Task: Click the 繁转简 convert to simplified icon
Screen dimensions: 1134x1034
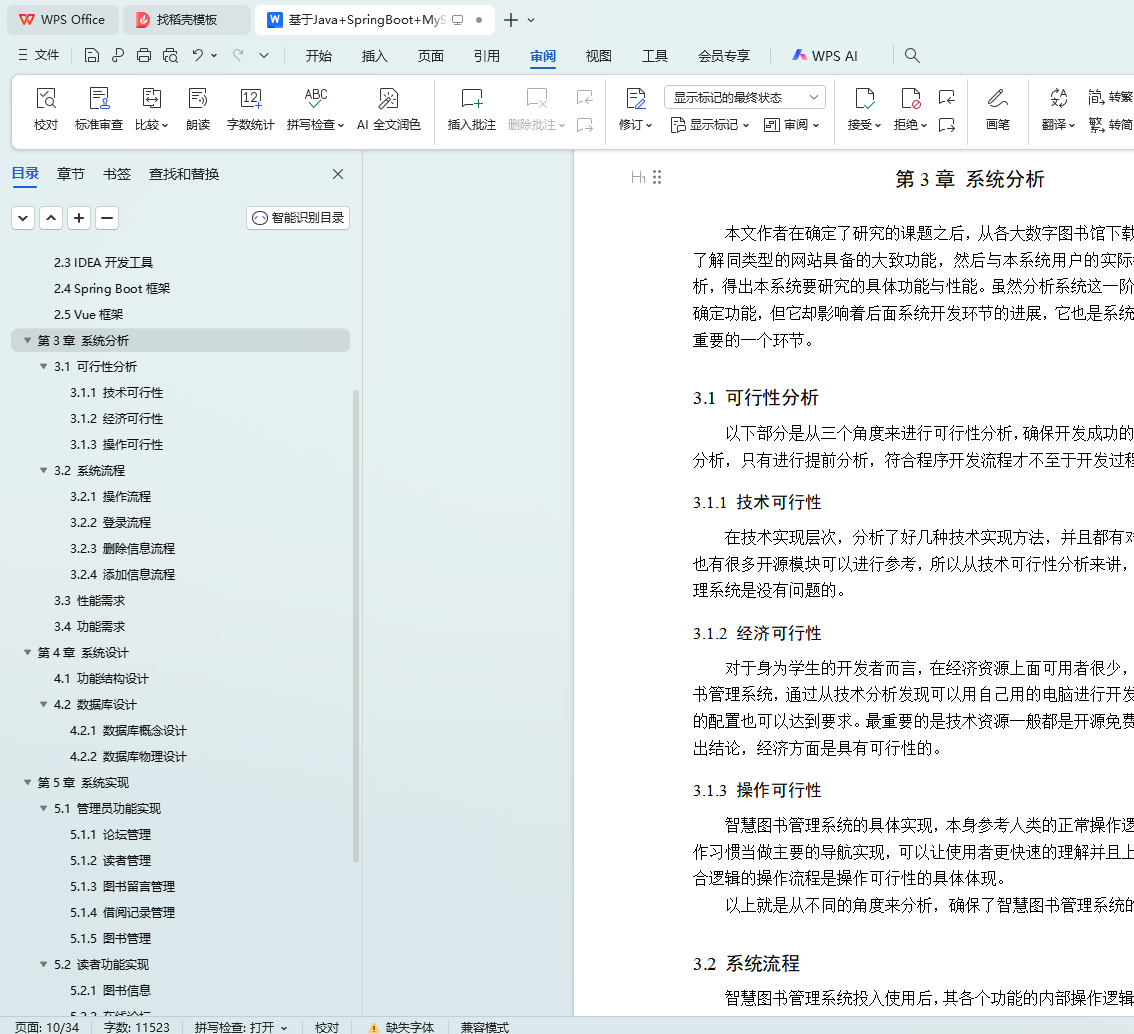Action: click(x=1110, y=124)
